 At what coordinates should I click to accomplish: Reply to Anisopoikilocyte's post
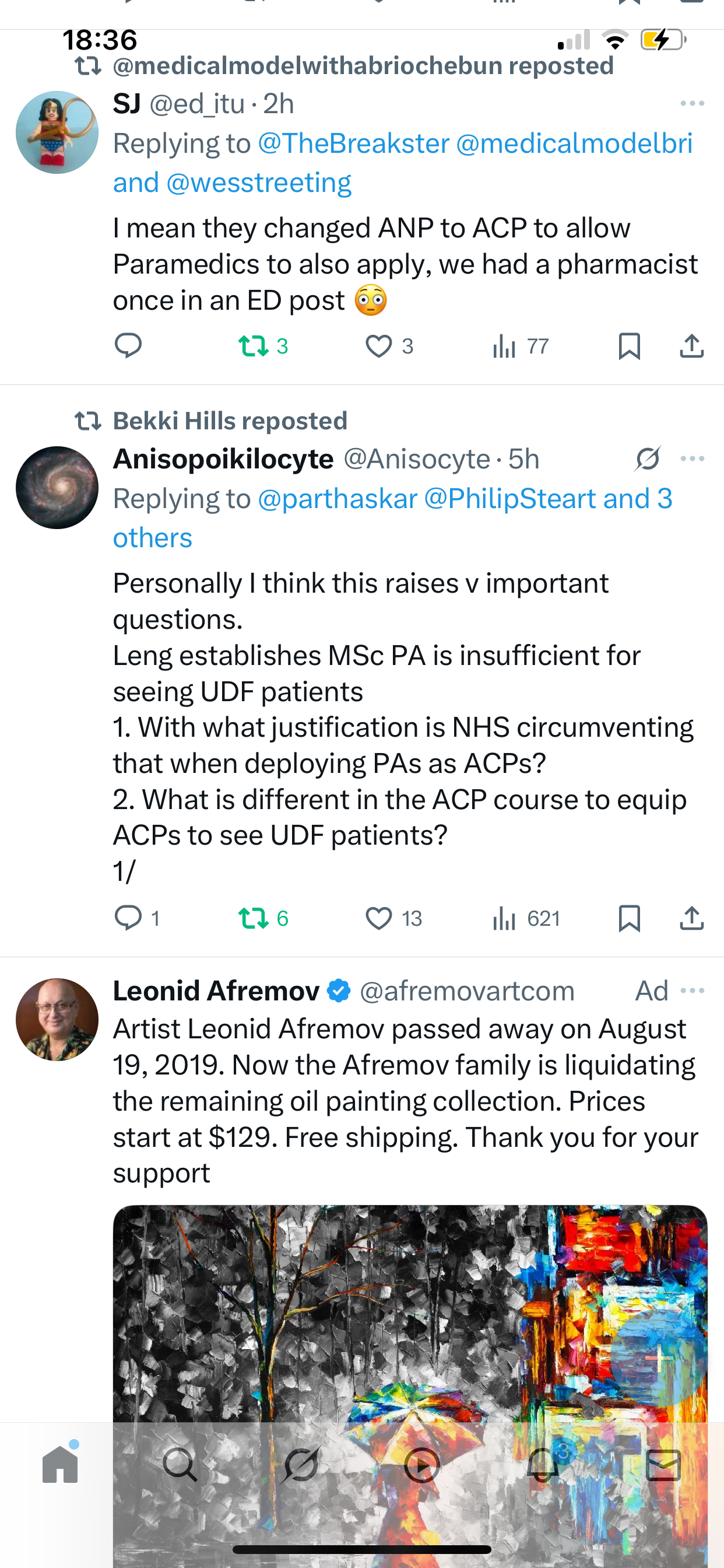point(128,918)
